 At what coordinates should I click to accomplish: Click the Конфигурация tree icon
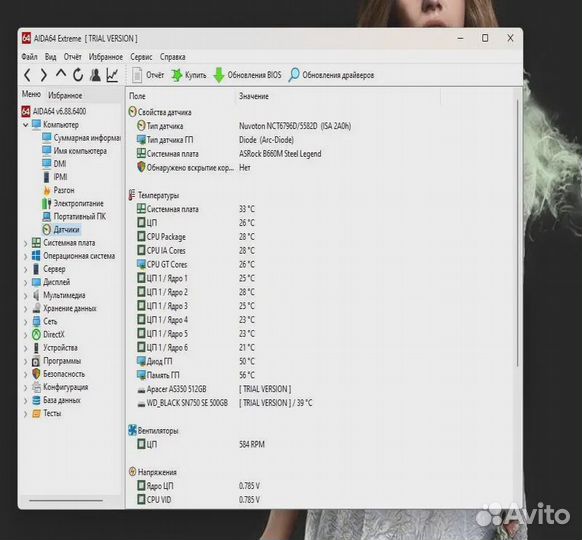tap(36, 387)
